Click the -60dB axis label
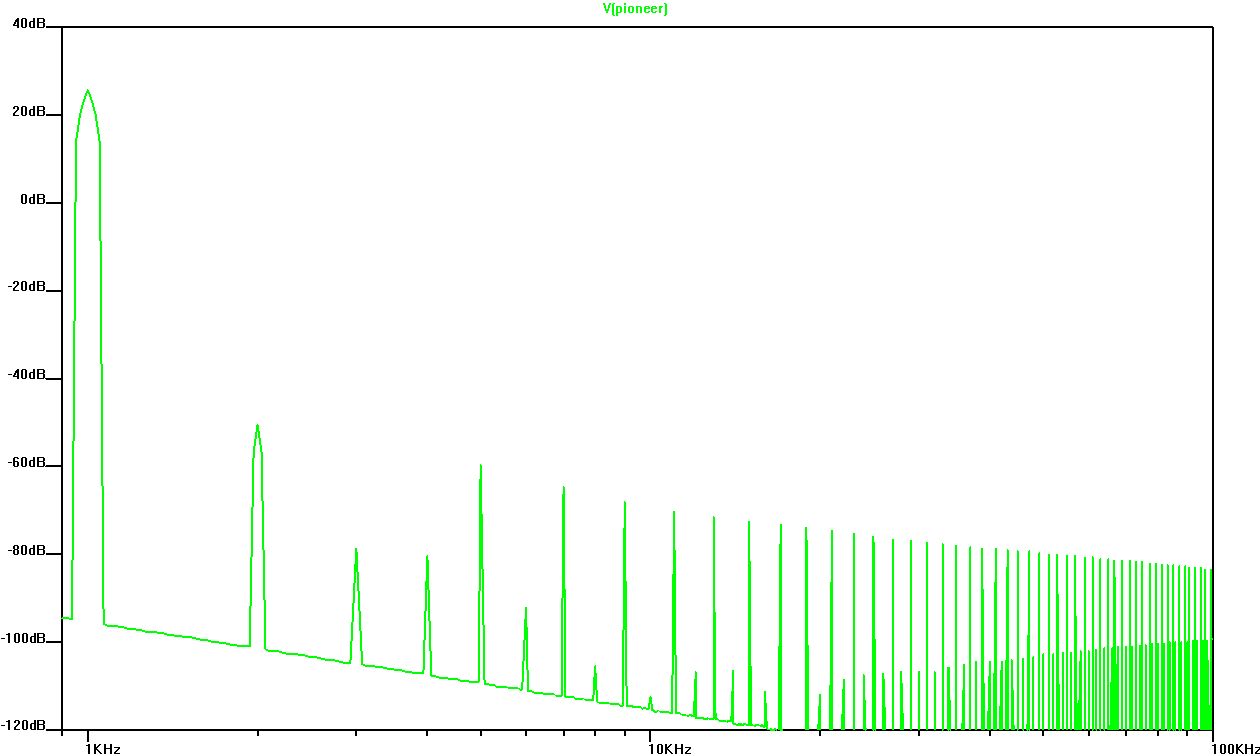 click(26, 463)
